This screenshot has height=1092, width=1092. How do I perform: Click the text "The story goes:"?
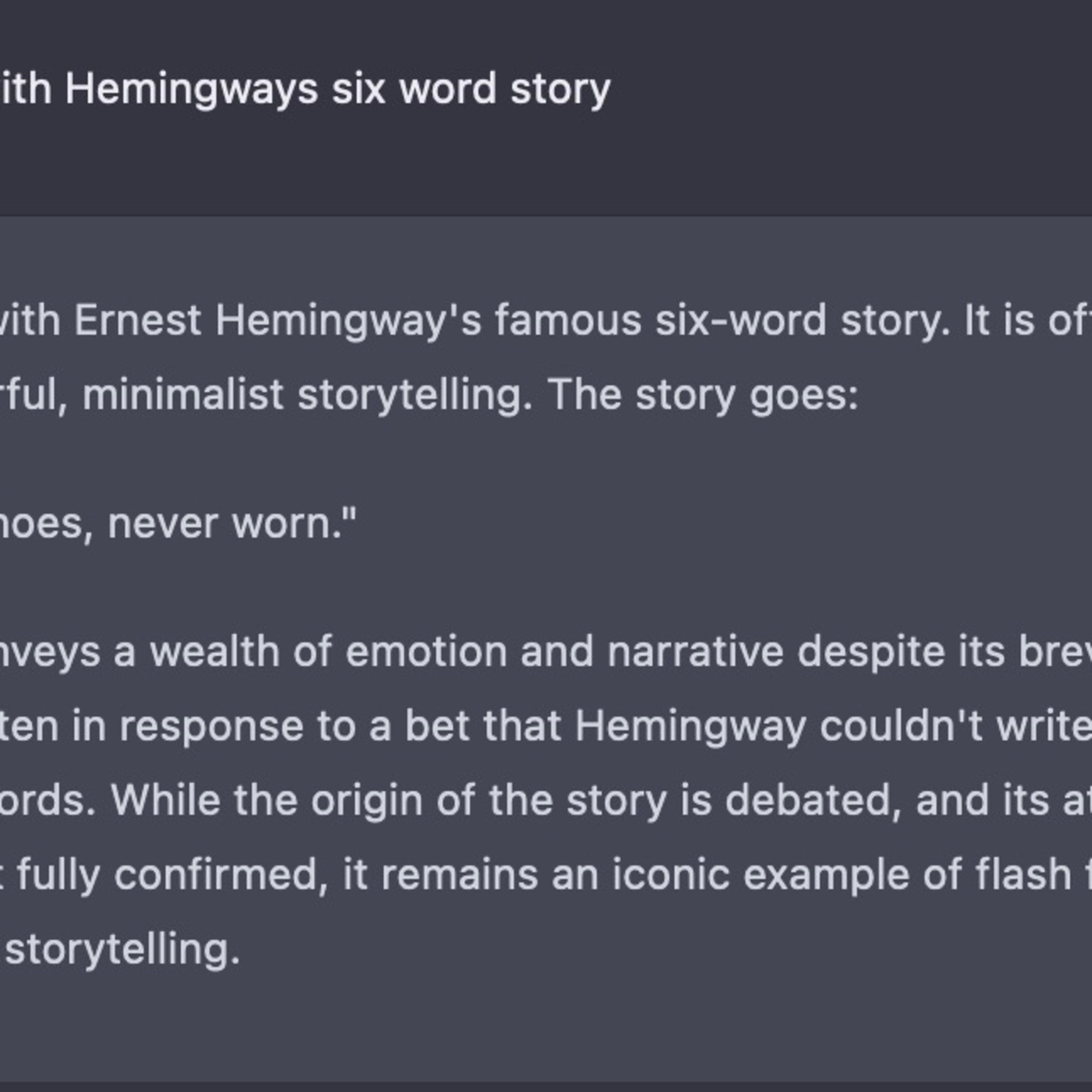point(702,395)
